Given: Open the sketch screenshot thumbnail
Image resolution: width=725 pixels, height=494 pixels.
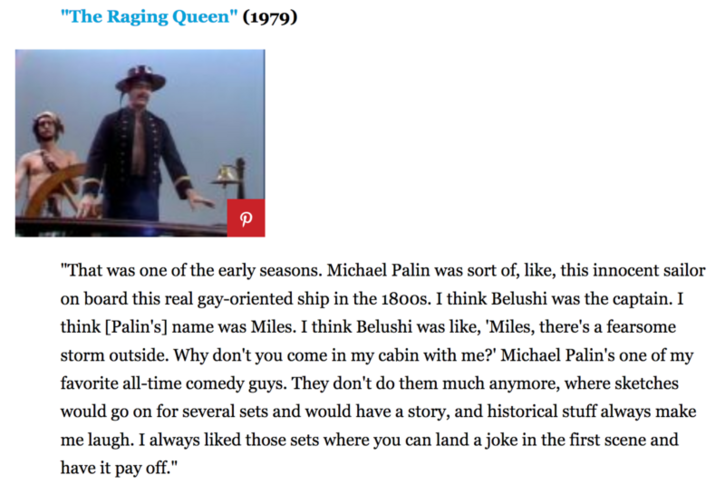Looking at the screenshot, I should [x=140, y=143].
